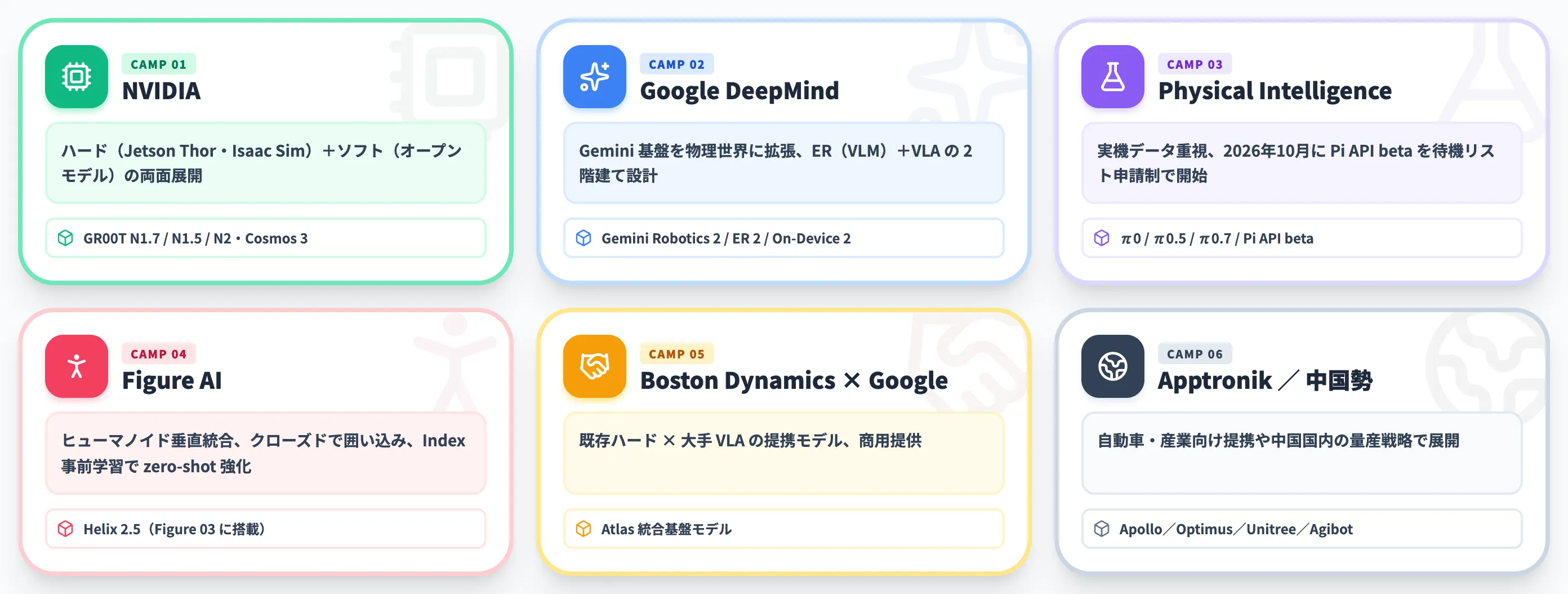Click the CAMP 04 badge

click(x=158, y=354)
